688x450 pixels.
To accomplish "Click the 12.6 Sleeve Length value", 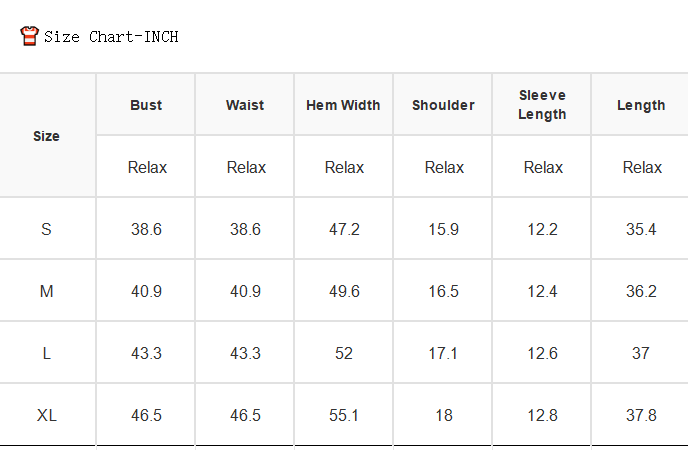I will (x=542, y=353).
